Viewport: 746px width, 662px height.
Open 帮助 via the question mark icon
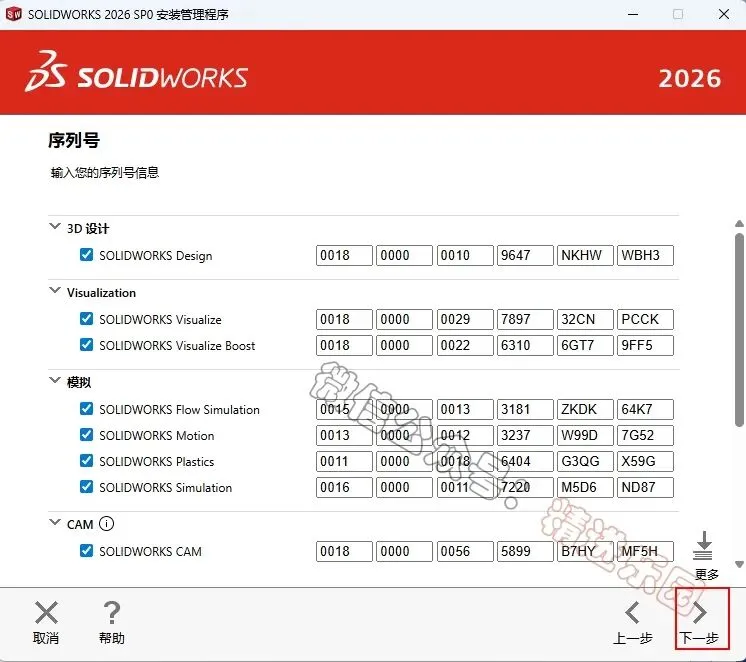tap(112, 613)
